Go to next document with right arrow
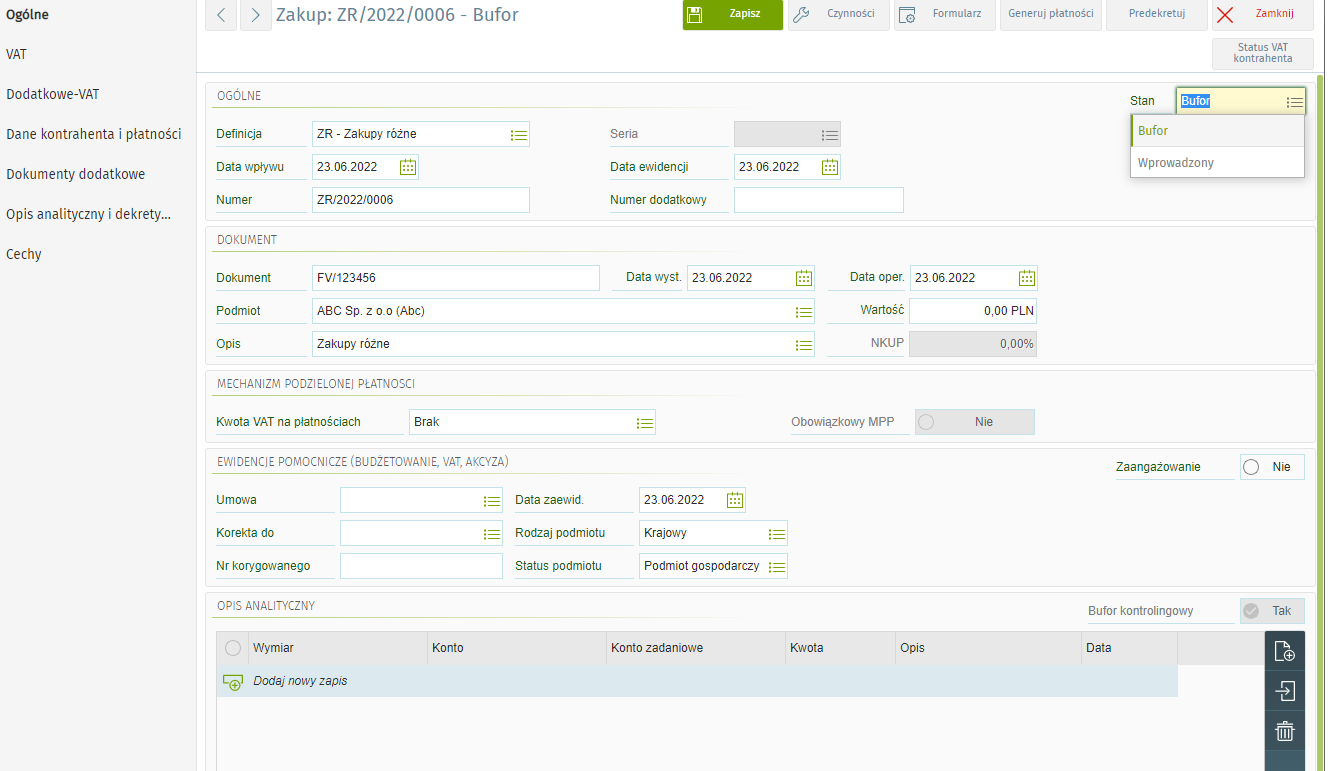The image size is (1329, 771). (x=256, y=15)
